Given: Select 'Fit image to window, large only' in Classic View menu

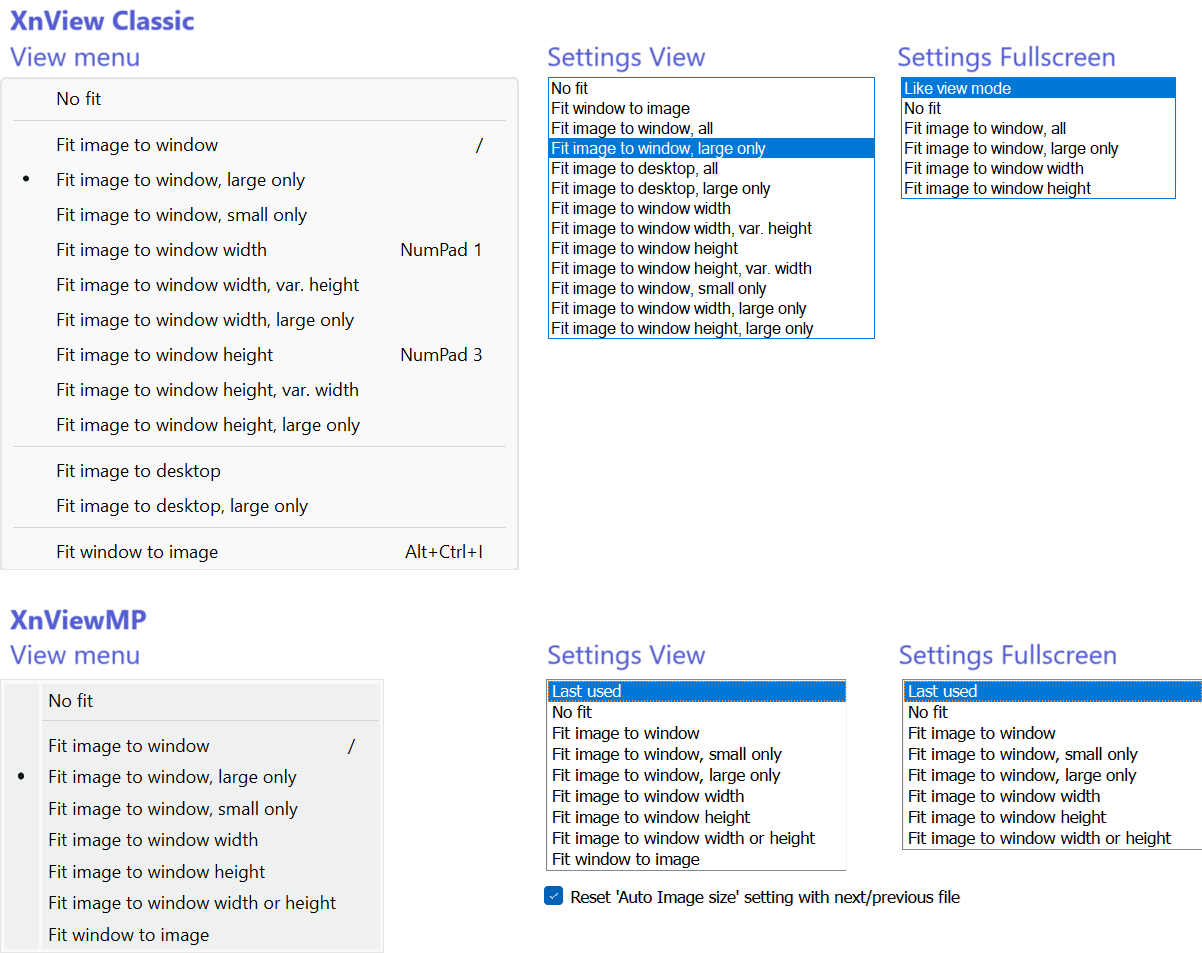Looking at the screenshot, I should coord(180,180).
